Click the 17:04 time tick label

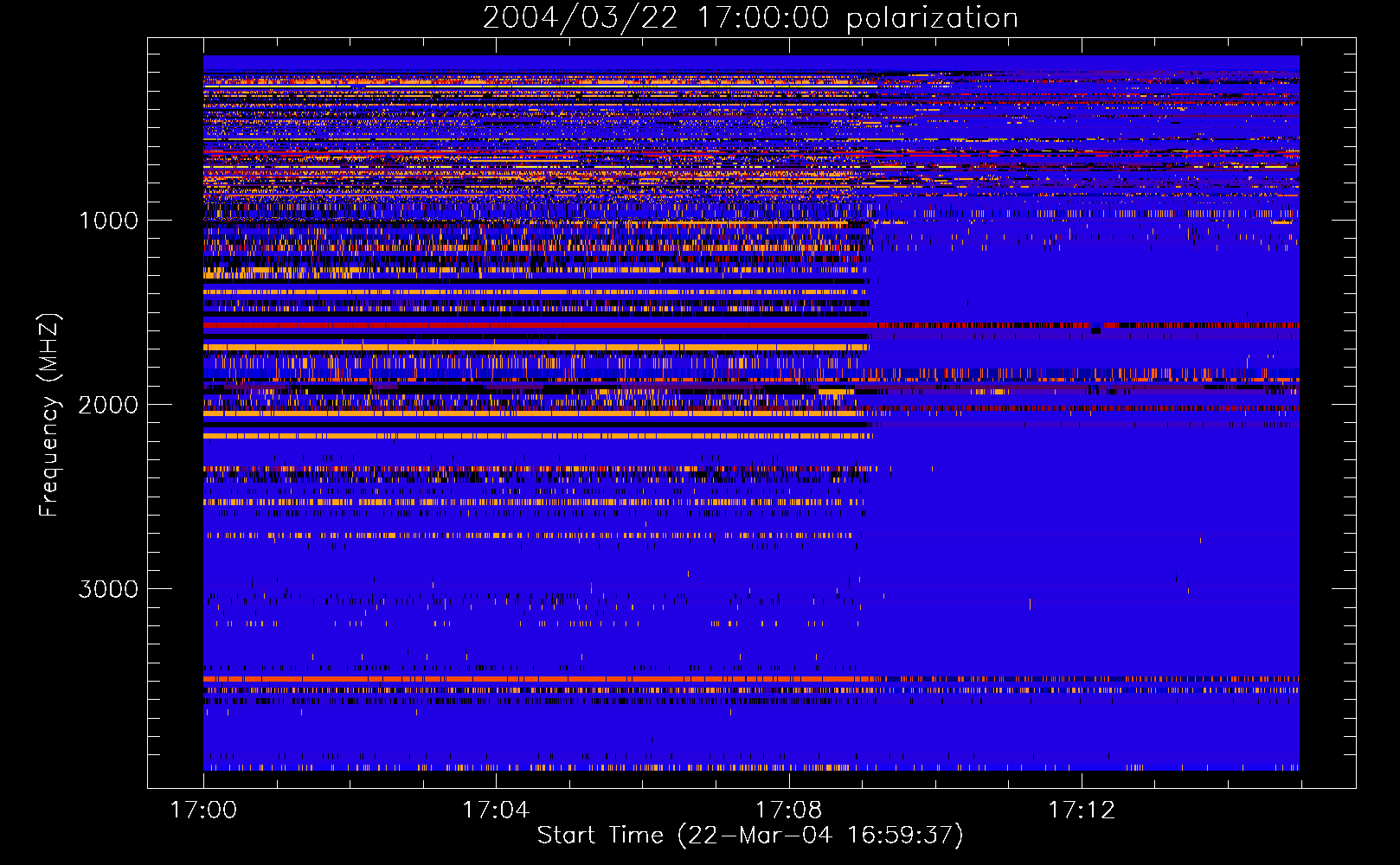496,811
